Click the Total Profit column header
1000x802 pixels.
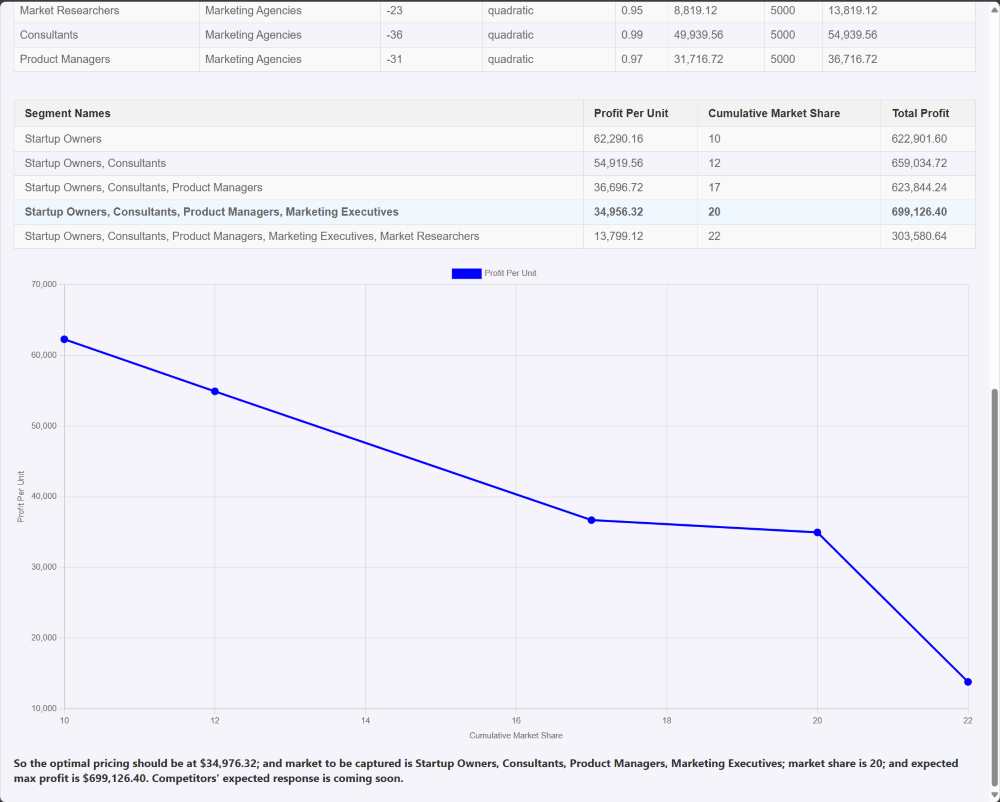pos(921,113)
